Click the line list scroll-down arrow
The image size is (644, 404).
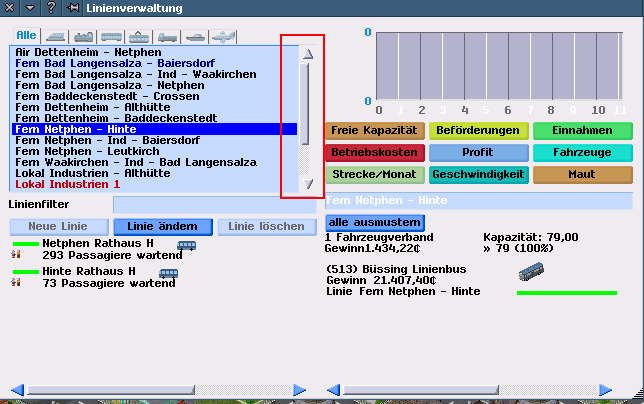point(309,184)
